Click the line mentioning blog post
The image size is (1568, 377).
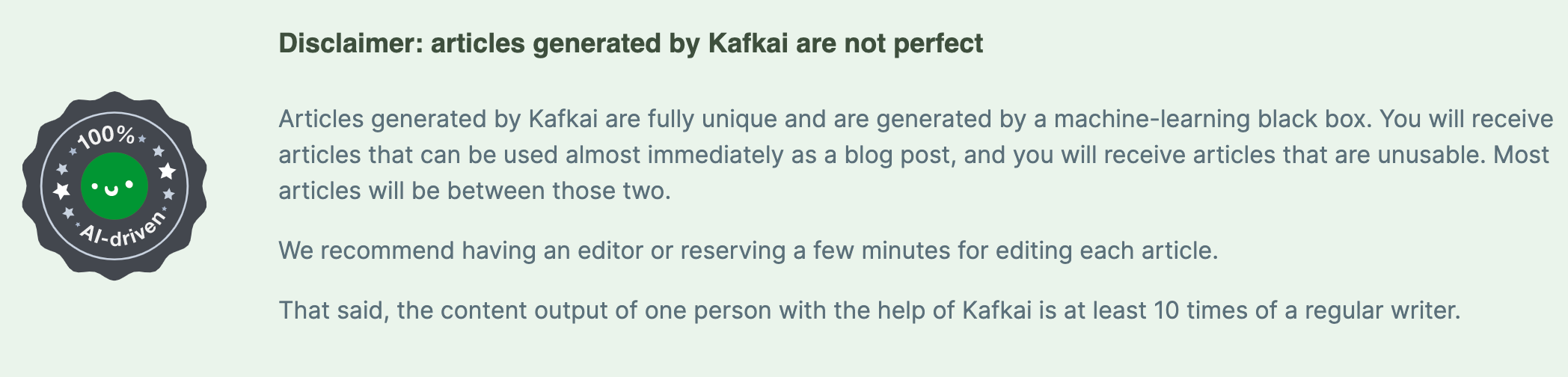pos(913,155)
